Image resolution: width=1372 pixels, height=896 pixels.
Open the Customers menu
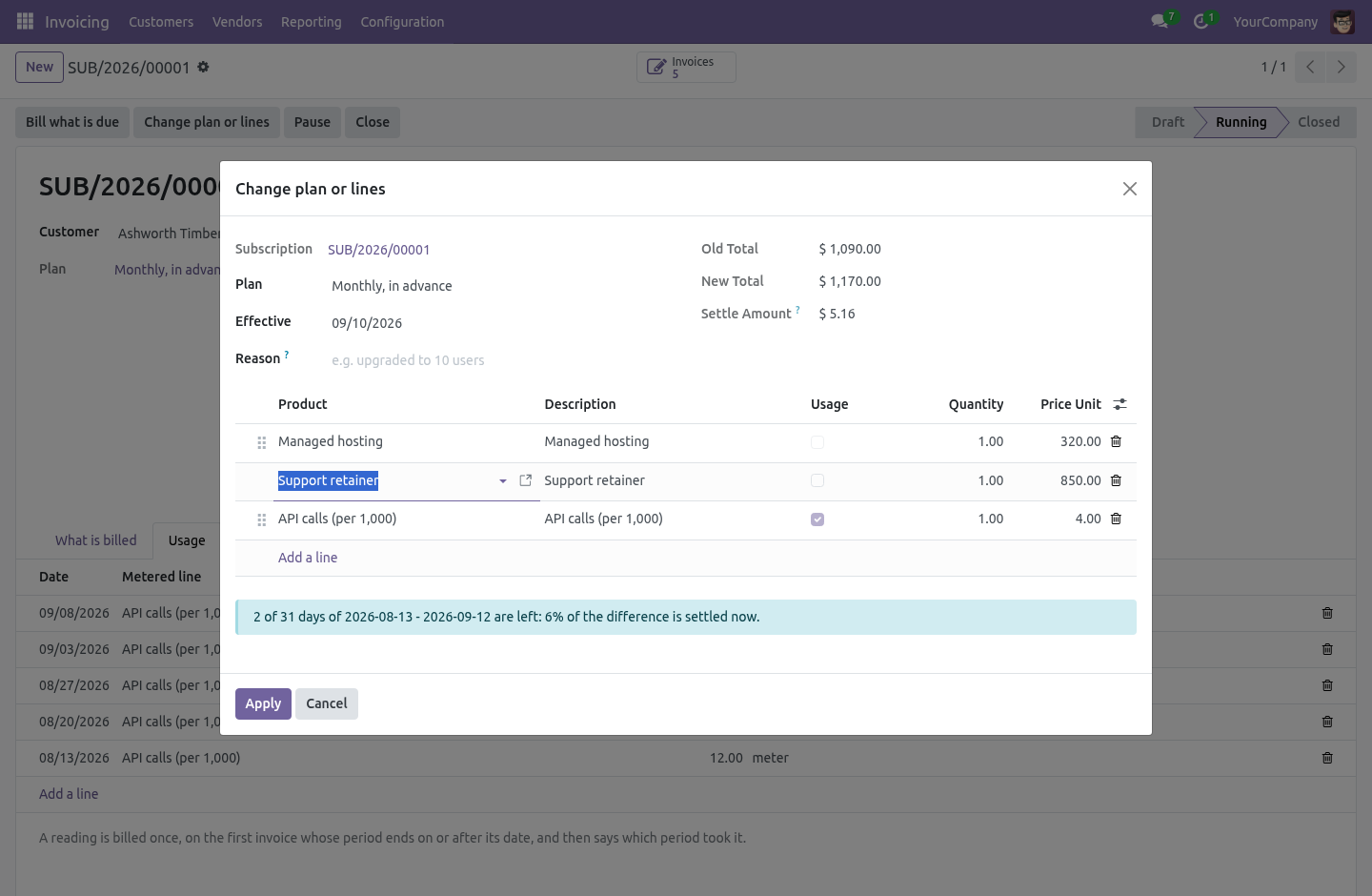click(x=161, y=22)
